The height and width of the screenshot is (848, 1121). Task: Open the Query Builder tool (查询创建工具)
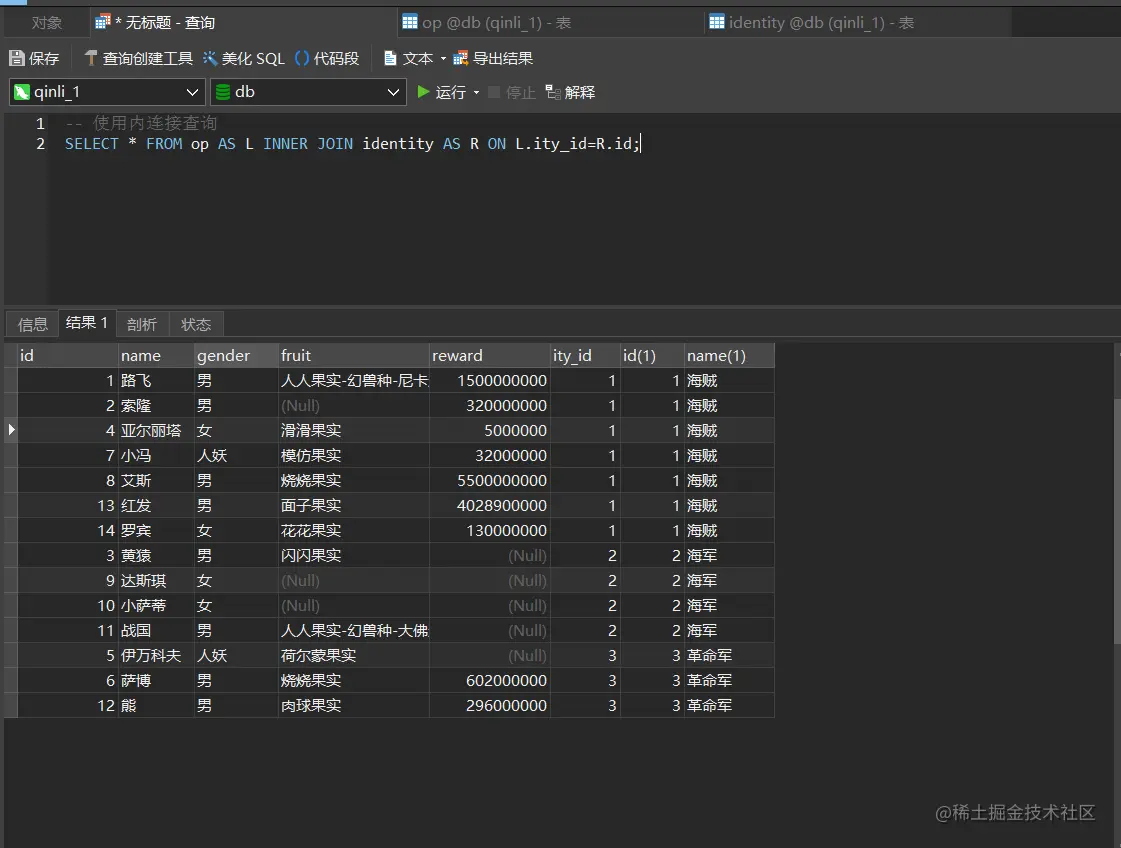(138, 59)
